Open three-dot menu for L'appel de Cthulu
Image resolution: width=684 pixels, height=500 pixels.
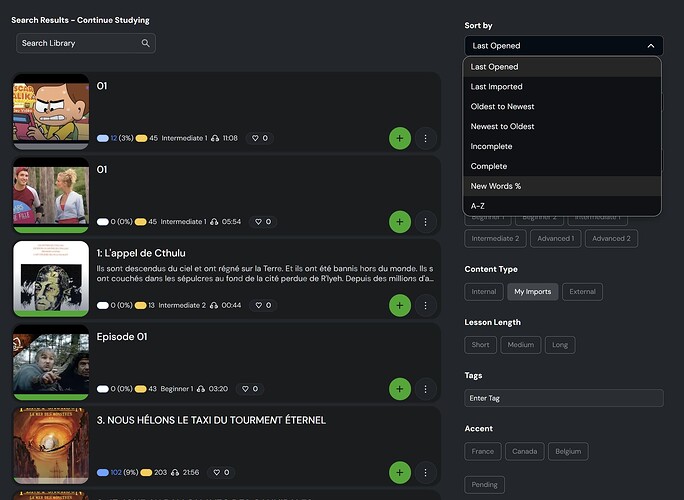(426, 305)
